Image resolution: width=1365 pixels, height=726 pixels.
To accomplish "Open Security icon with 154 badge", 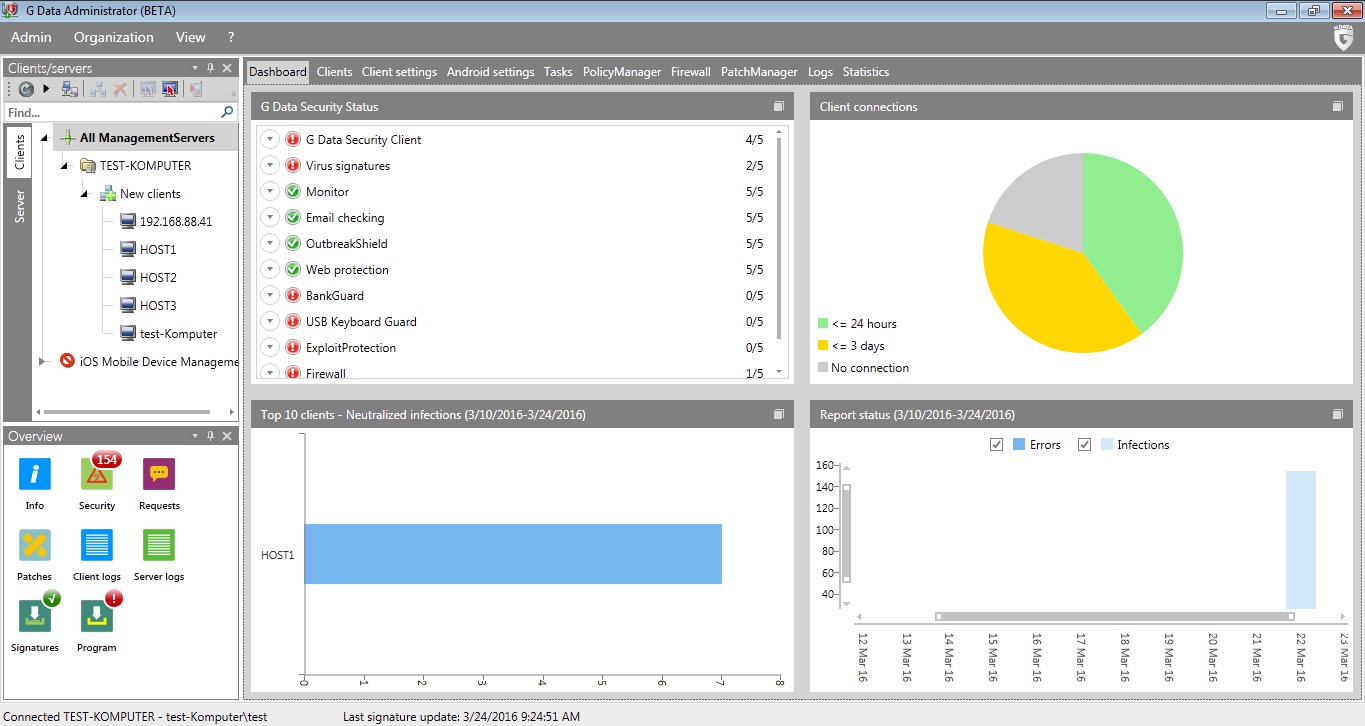I will (x=97, y=474).
